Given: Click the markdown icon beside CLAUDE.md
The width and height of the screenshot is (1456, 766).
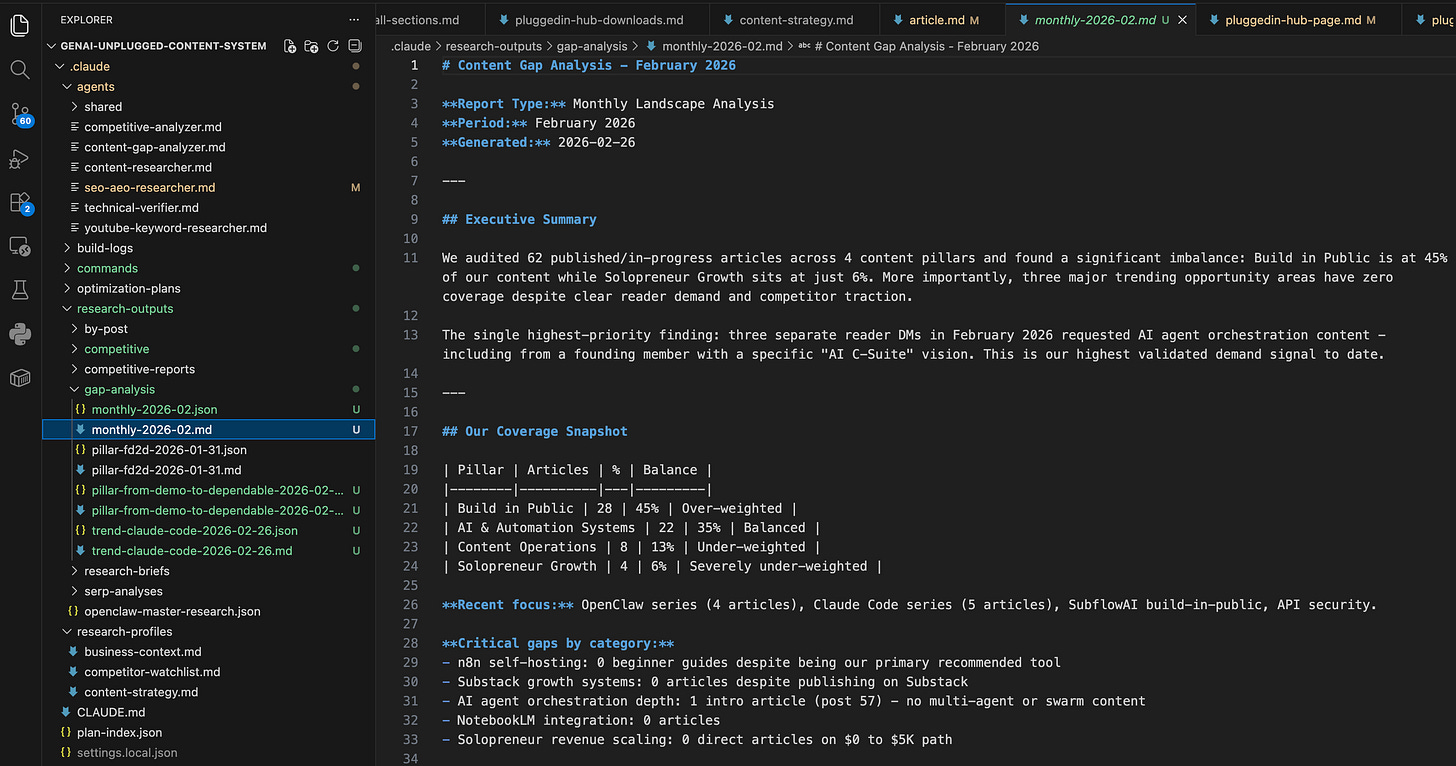Looking at the screenshot, I should pos(67,712).
